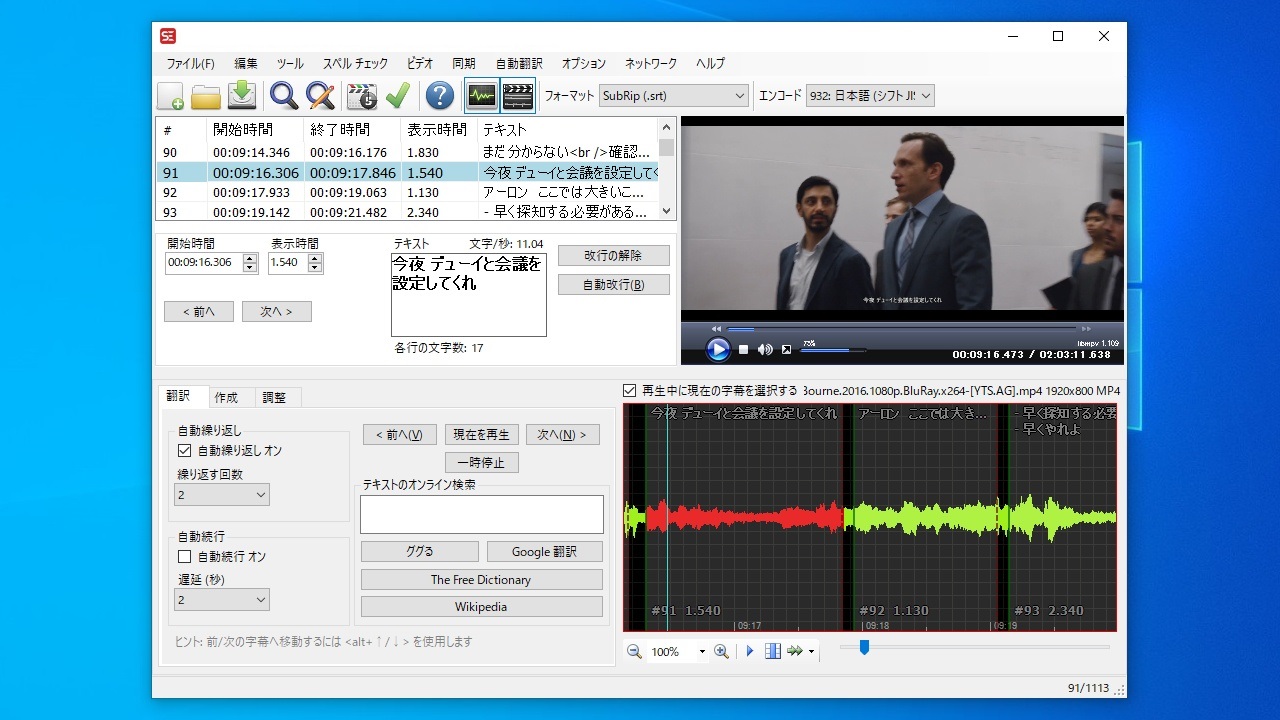Open the オプション menu

(584, 63)
